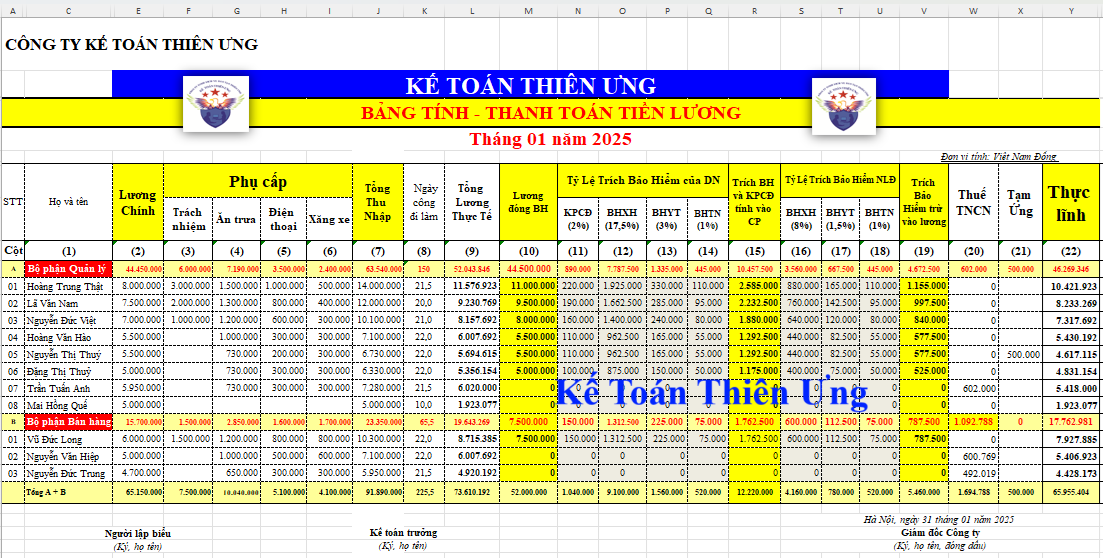The image size is (1103, 558).
Task: Select employee name "Nguyễn Đức Trung"
Action: [x=68, y=473]
